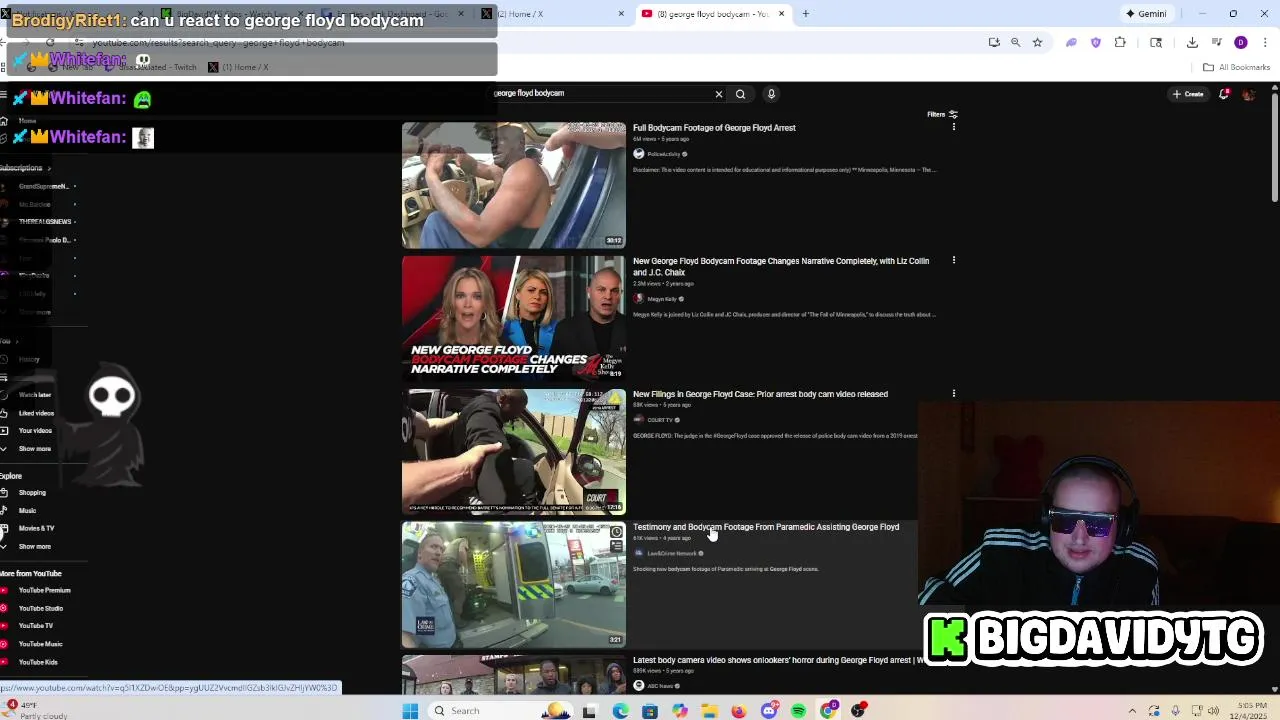The width and height of the screenshot is (1280, 720).
Task: Open YouTube Studio in sidebar
Action: point(40,608)
